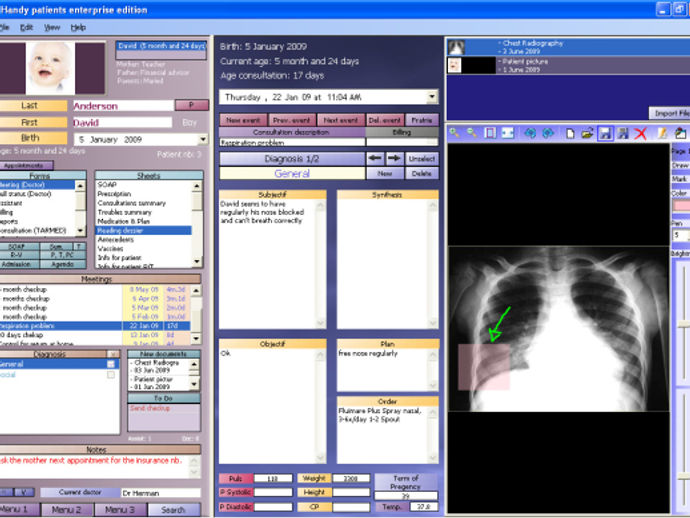Click the Pulse value input field

[x=273, y=478]
